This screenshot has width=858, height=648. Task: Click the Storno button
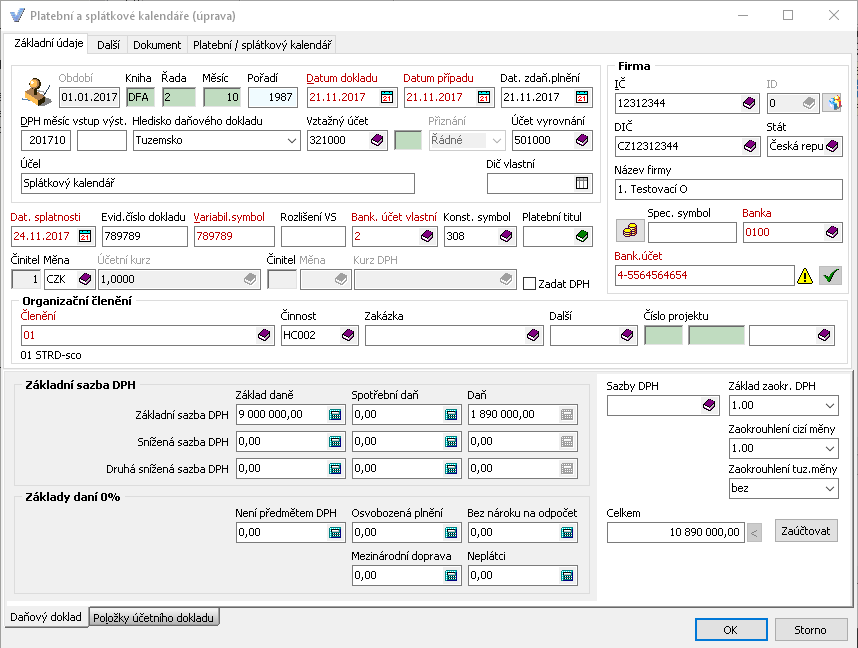[x=810, y=630]
